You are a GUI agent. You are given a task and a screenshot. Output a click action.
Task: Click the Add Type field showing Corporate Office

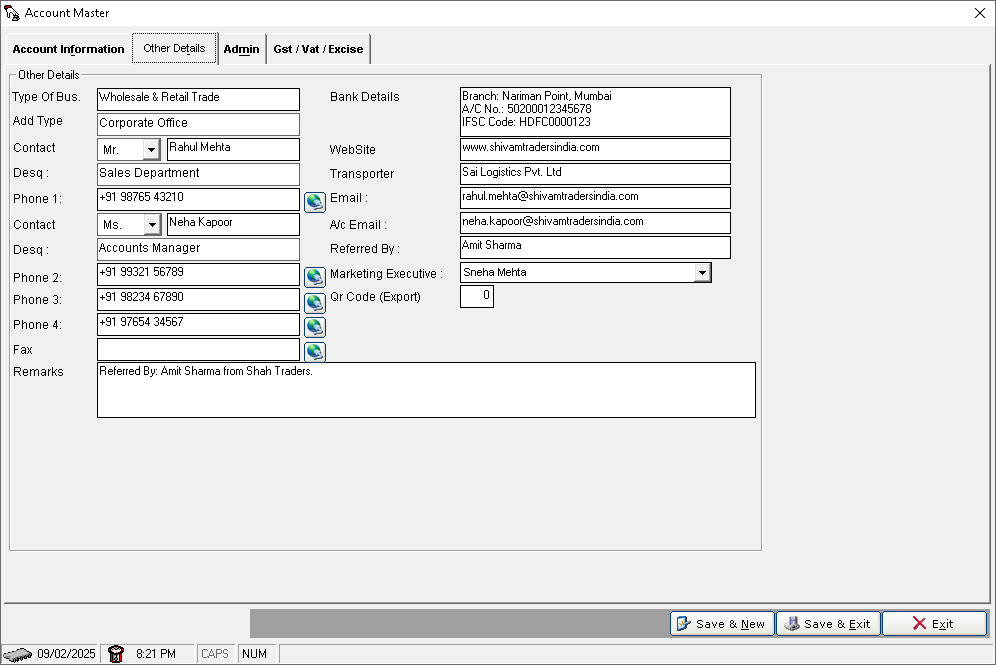pyautogui.click(x=198, y=124)
